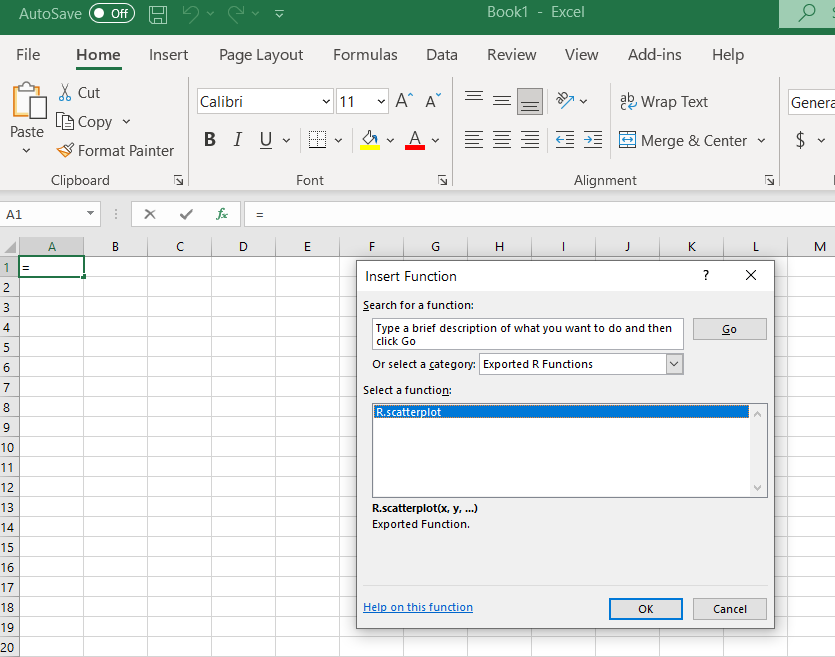Switch to the Page Layout tab
Screen dimensions: 835x657
click(x=261, y=55)
